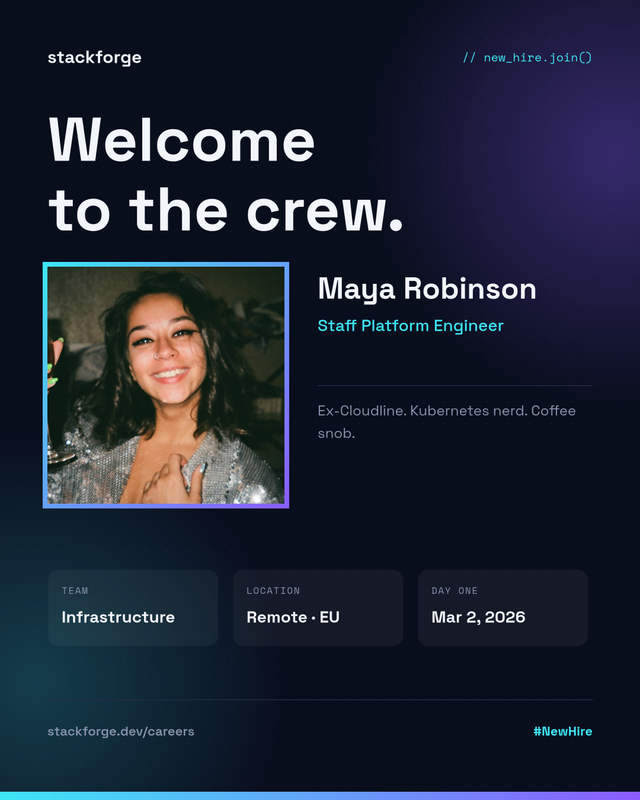Click the stackforge logo text
The width and height of the screenshot is (640, 800).
[x=94, y=58]
